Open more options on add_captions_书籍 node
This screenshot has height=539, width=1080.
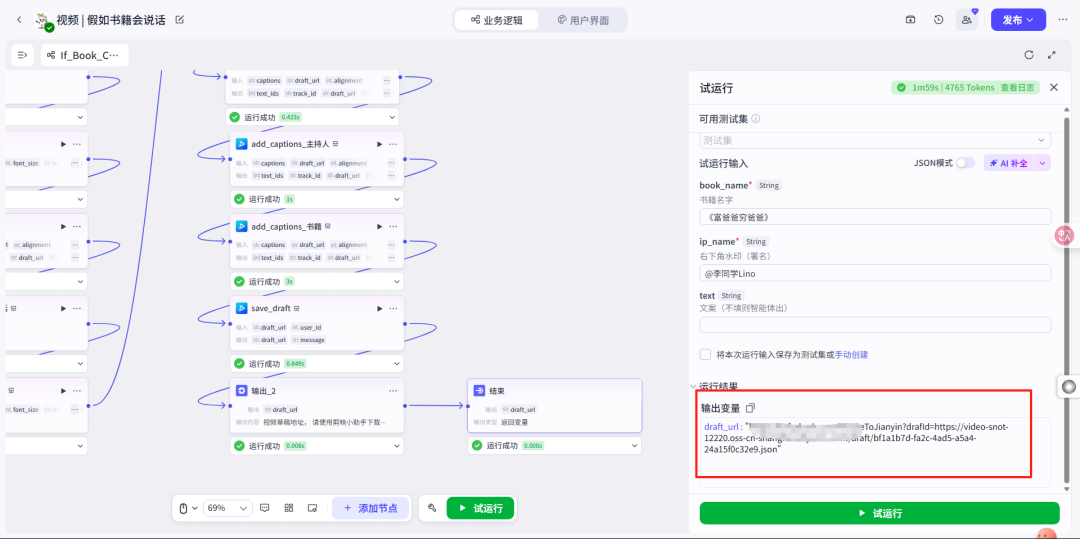(x=393, y=226)
